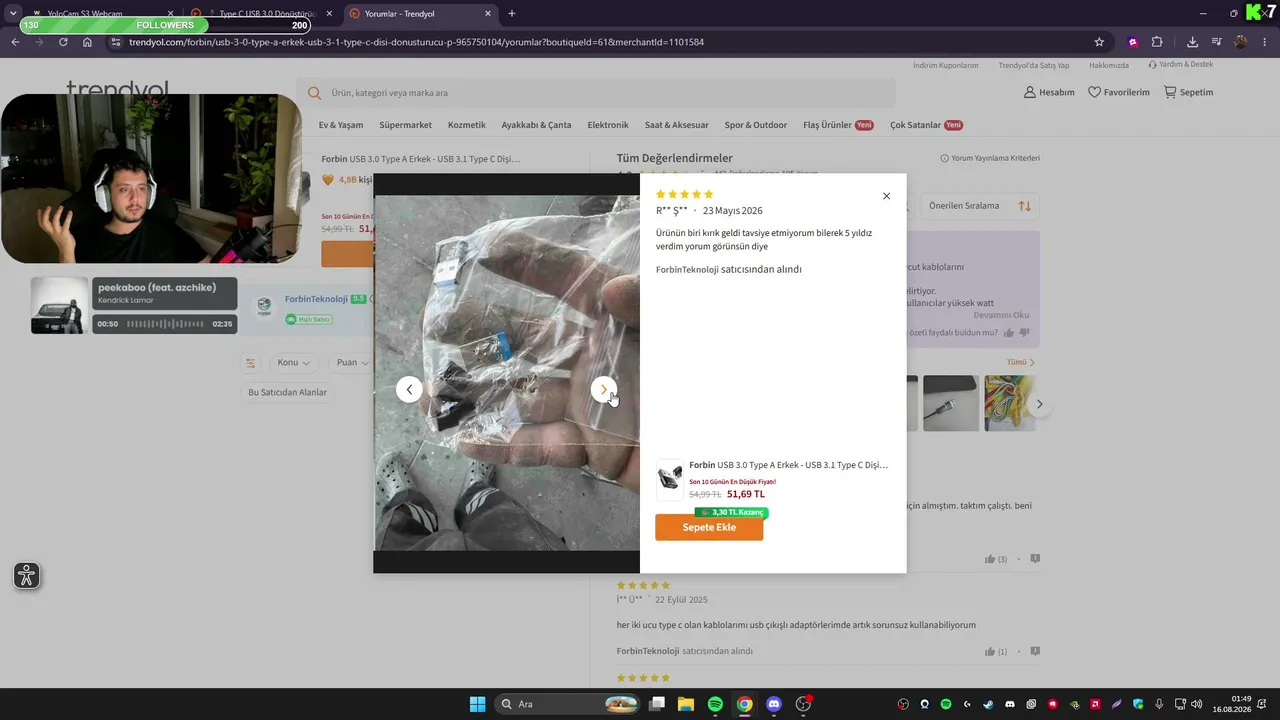Expand the summary with Devamını Oku

point(1001,315)
